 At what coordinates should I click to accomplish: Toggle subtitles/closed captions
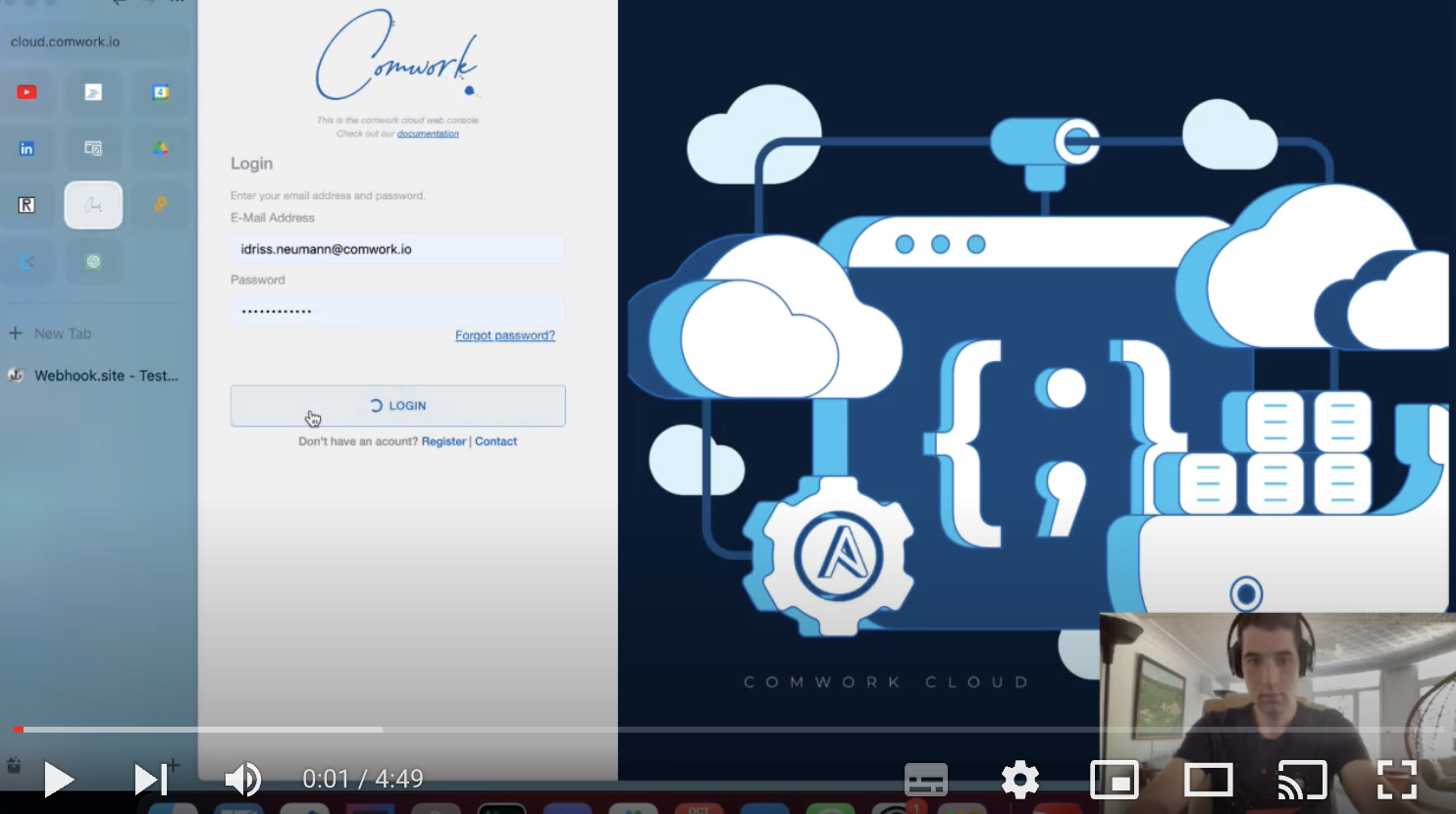pos(925,780)
